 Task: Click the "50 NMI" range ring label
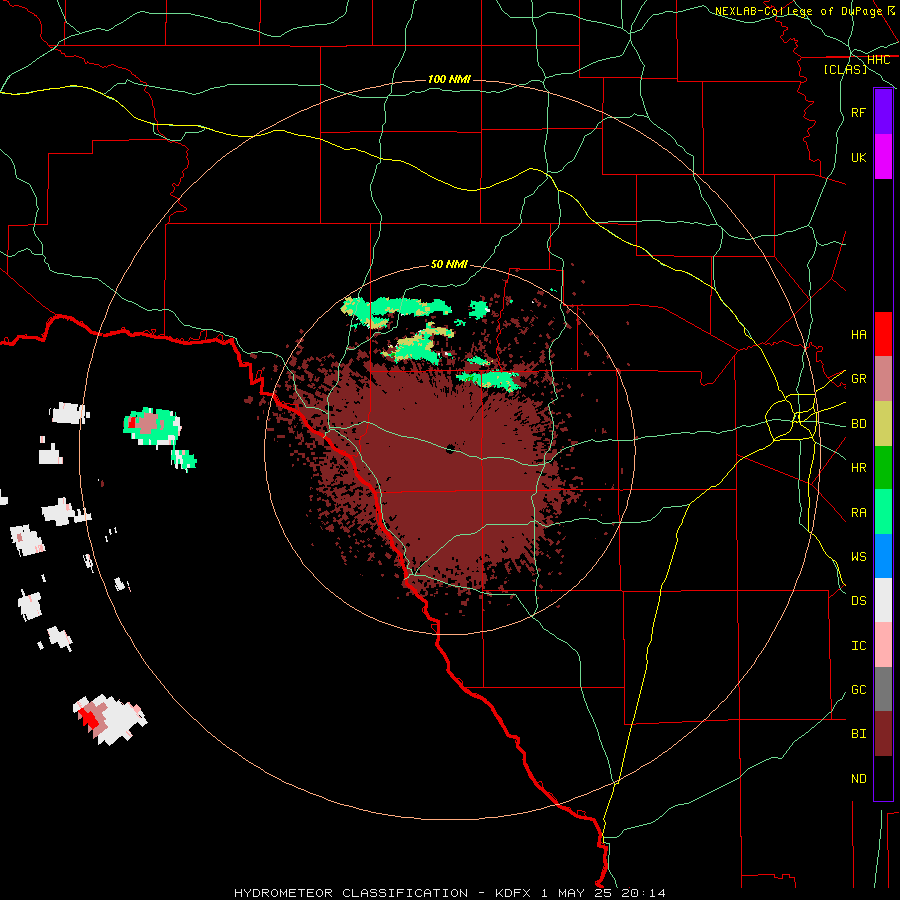449,264
